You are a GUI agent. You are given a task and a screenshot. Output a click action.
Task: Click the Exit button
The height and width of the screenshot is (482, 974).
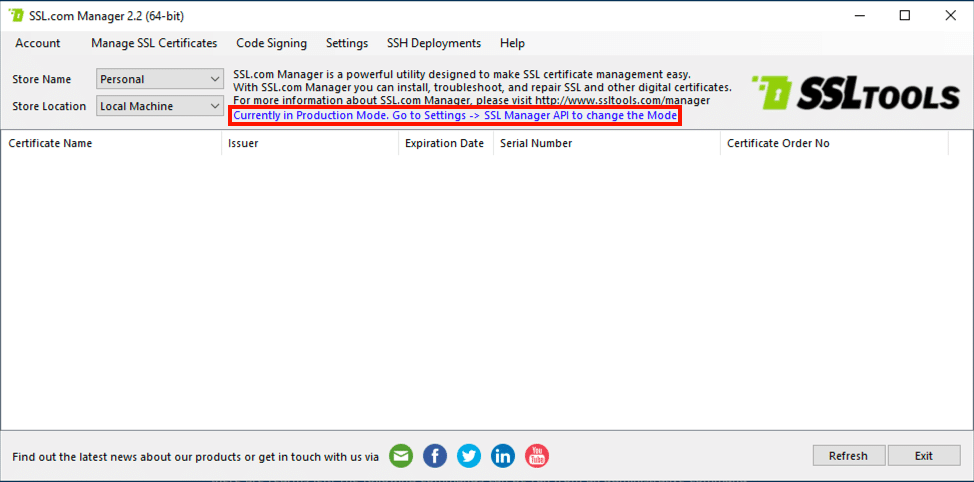pyautogui.click(x=923, y=456)
